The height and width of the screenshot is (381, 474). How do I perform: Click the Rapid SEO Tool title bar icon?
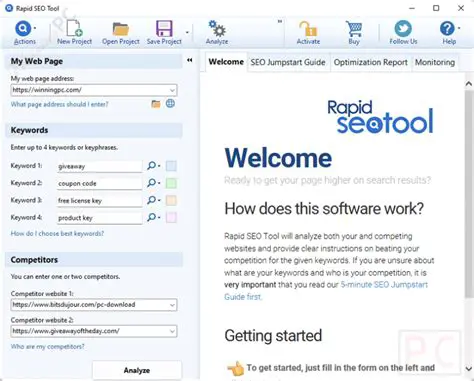(9, 8)
